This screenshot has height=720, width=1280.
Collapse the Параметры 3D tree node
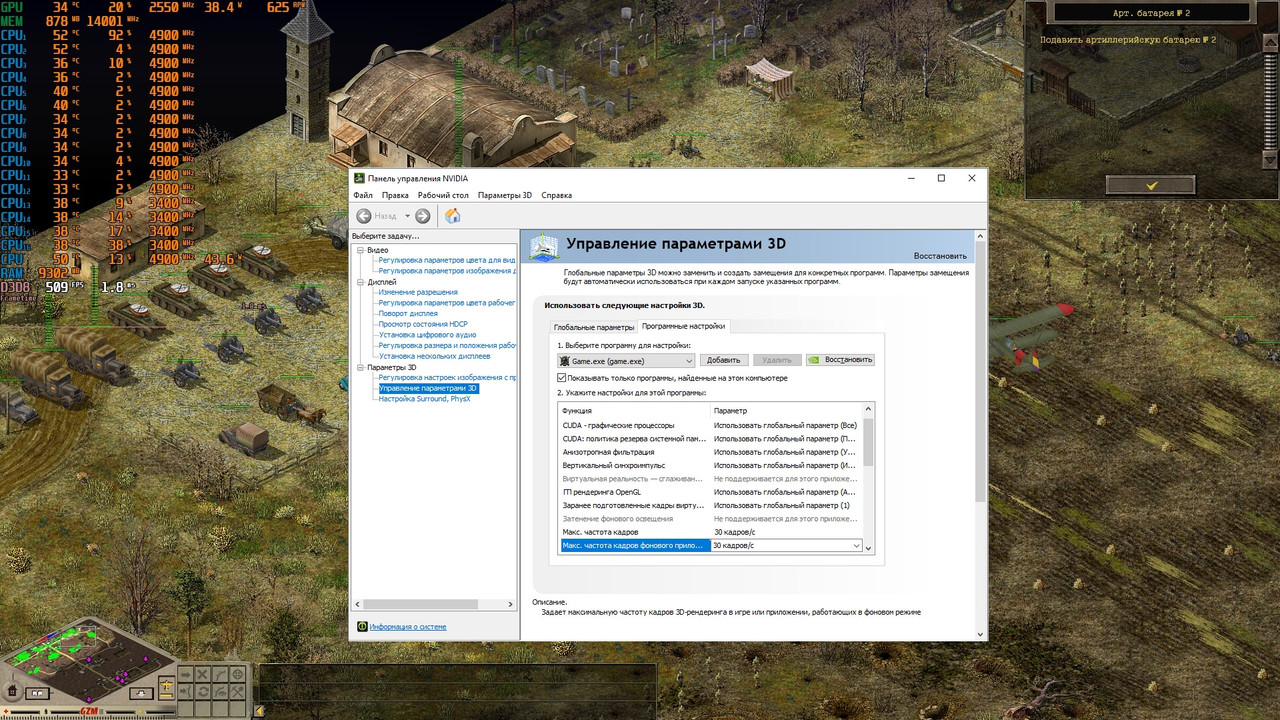tap(361, 367)
